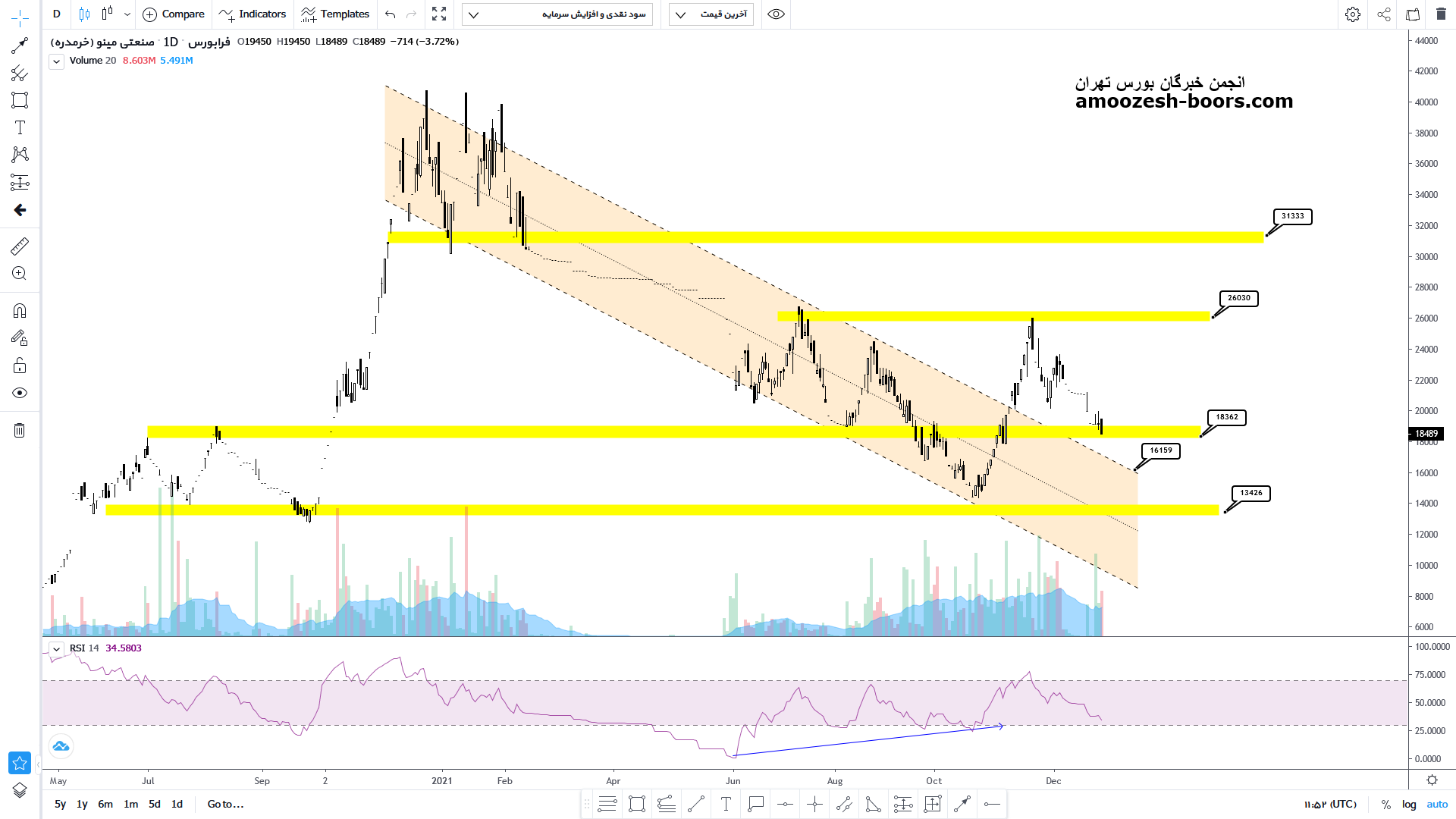The image size is (1456, 819).
Task: Toggle hide all drawings eye icon
Action: point(20,393)
